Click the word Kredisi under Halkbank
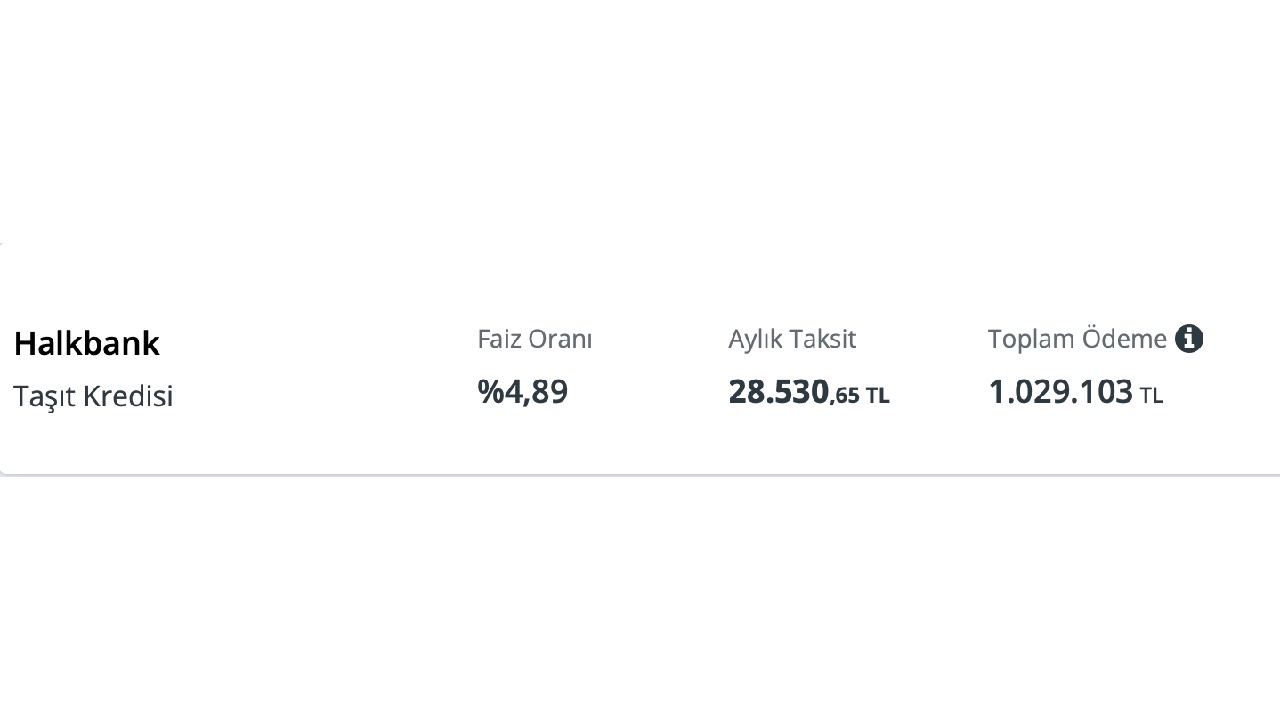This screenshot has width=1280, height=720. pyautogui.click(x=128, y=396)
